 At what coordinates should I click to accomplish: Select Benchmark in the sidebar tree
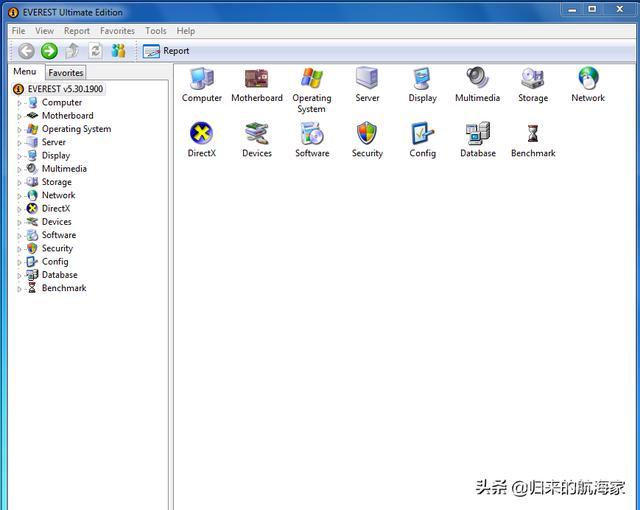[64, 288]
